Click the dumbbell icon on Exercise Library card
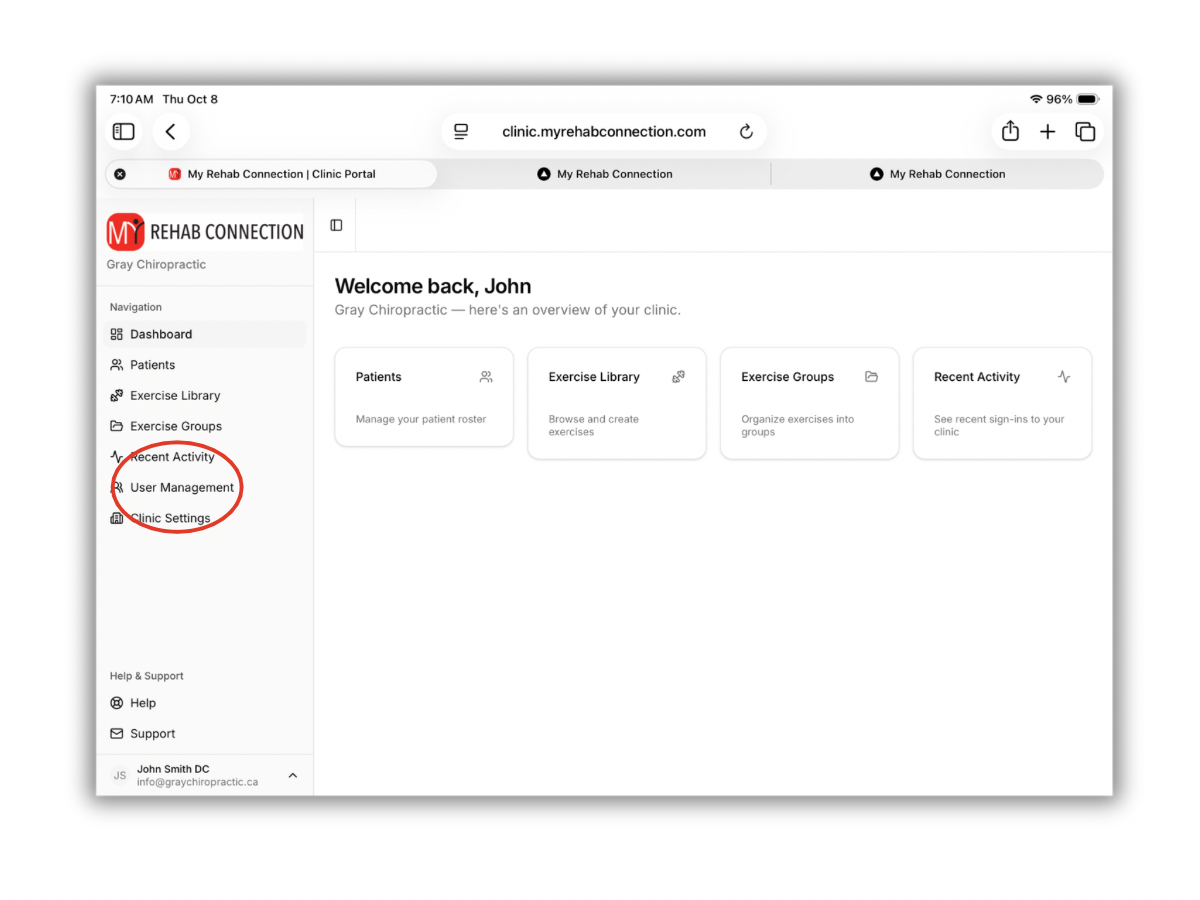The image size is (1200, 900). (678, 377)
